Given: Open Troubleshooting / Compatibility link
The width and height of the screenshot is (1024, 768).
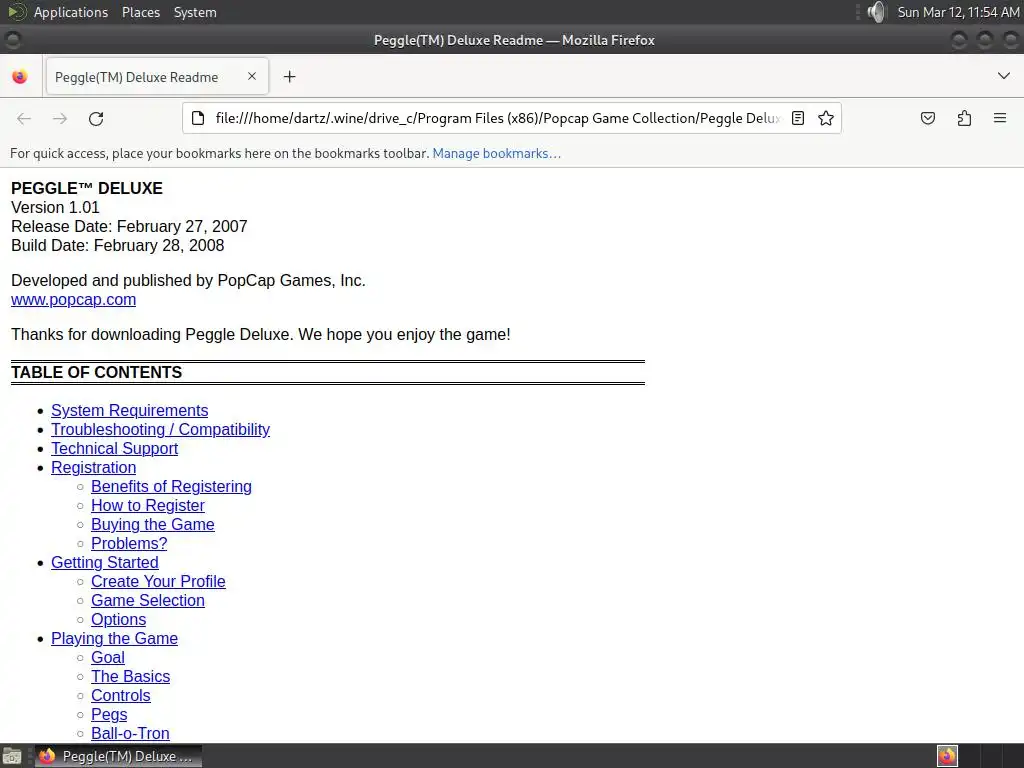Looking at the screenshot, I should pyautogui.click(x=160, y=430).
